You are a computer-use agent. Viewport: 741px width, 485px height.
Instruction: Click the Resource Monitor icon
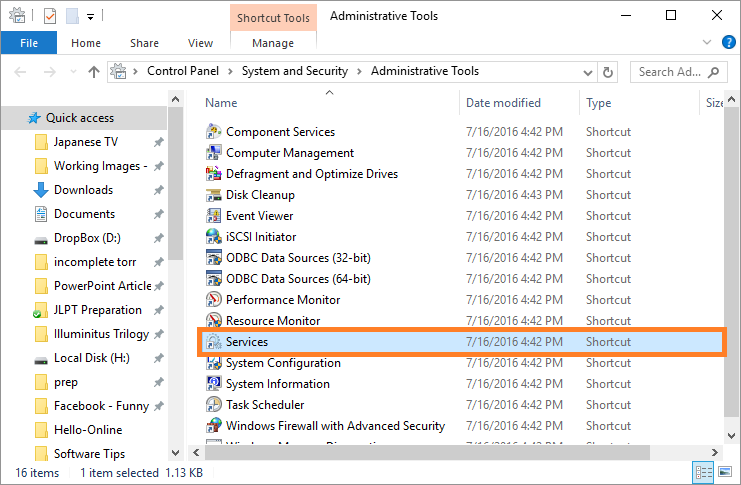coord(214,320)
